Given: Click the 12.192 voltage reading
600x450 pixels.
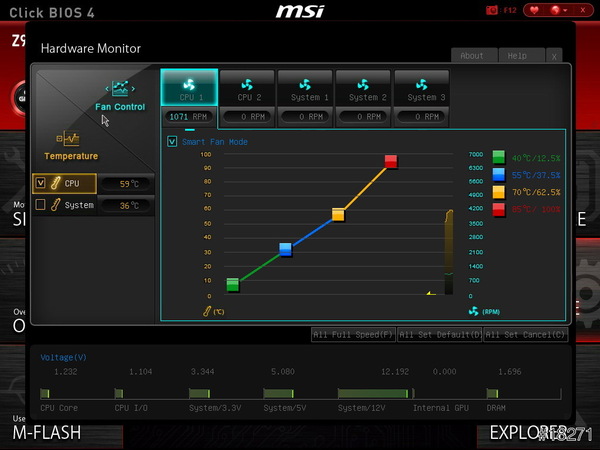Looking at the screenshot, I should (395, 372).
